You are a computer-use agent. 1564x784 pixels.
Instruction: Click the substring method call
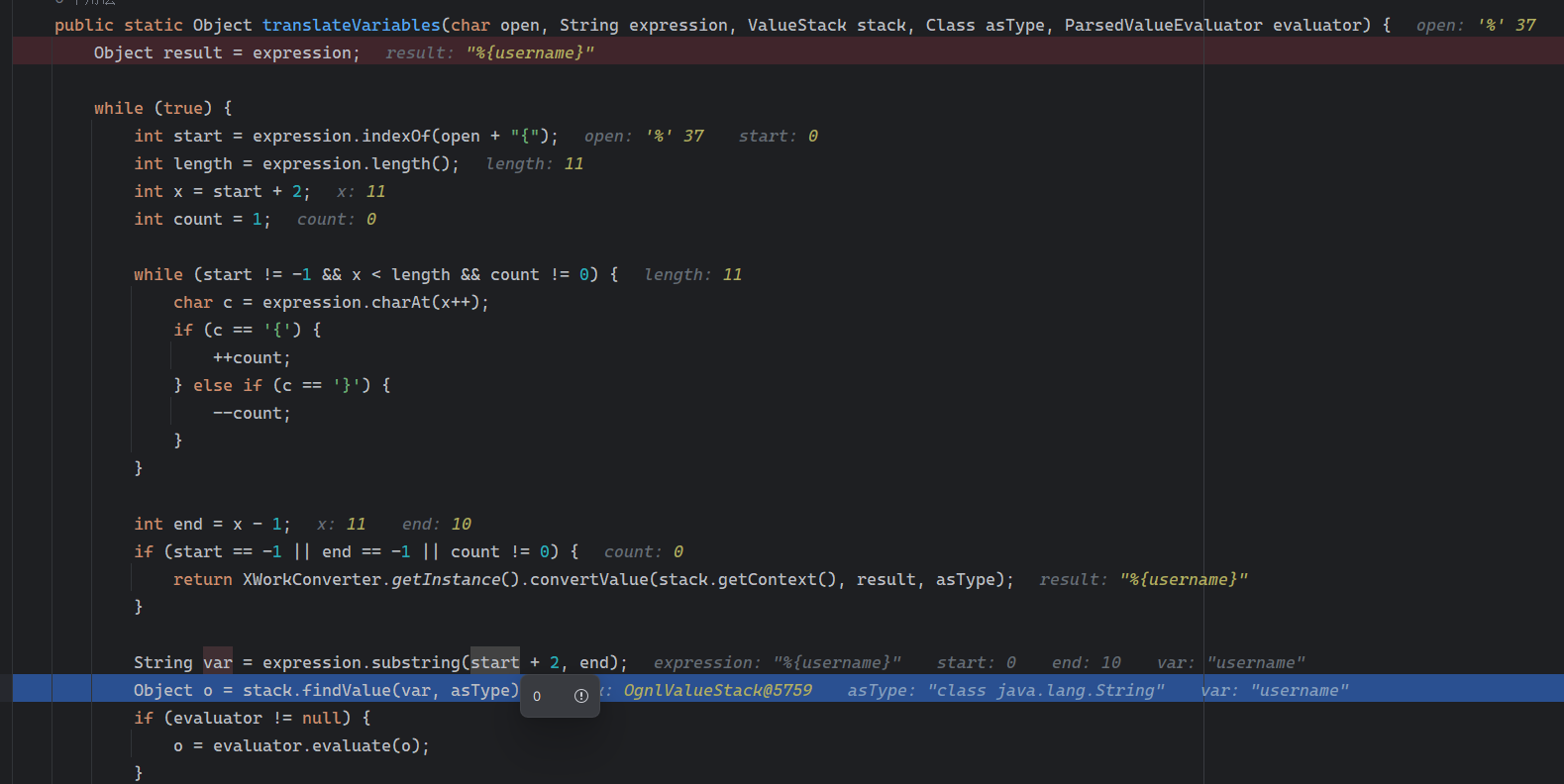click(x=416, y=662)
